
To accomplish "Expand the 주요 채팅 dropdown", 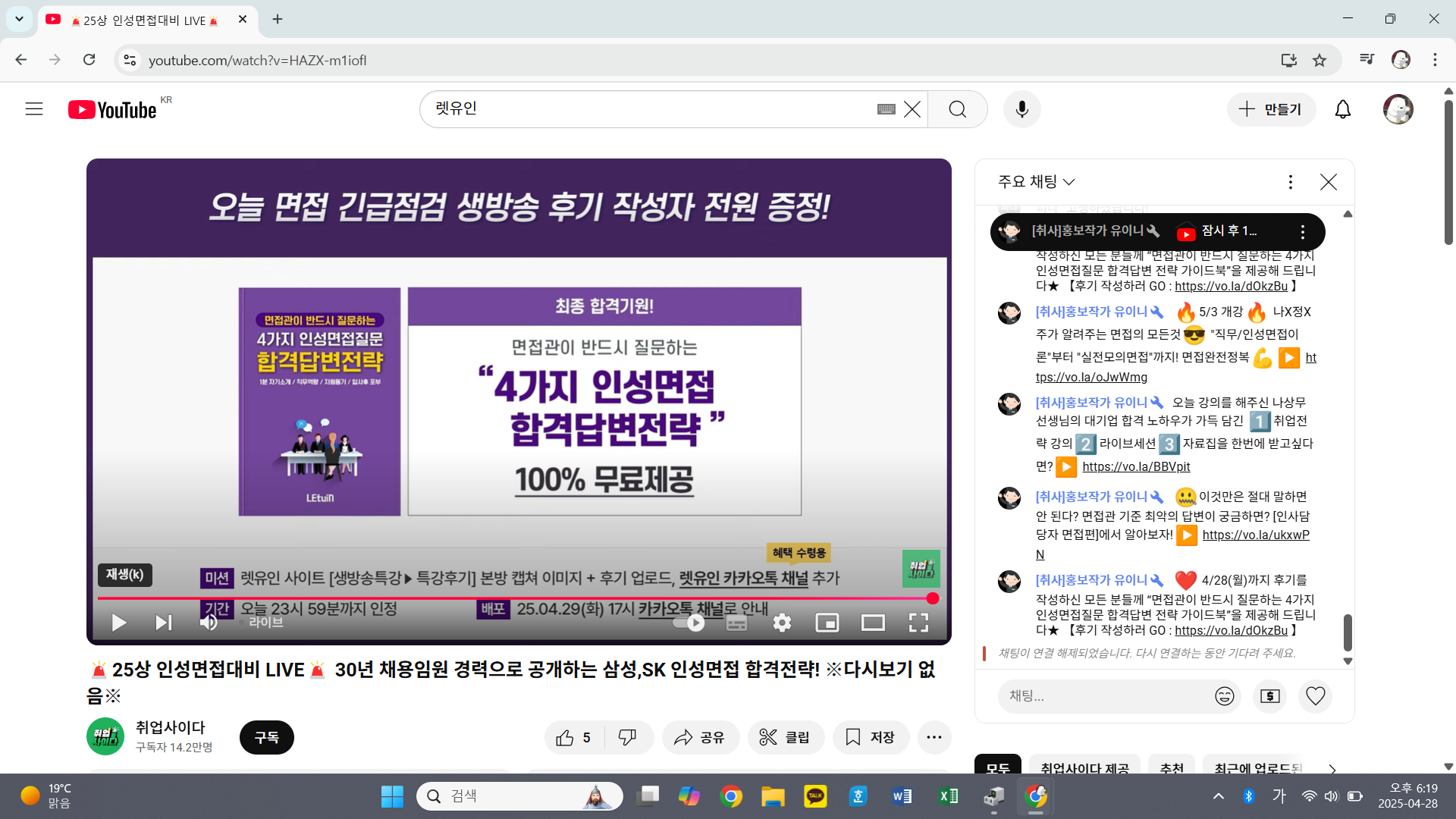I will pyautogui.click(x=1036, y=182).
